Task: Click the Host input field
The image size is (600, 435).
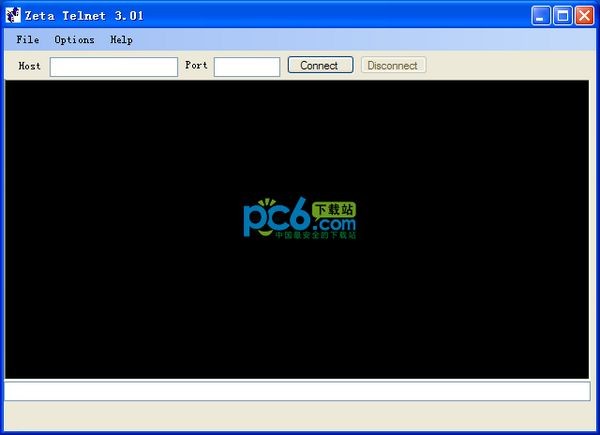Action: (114, 67)
